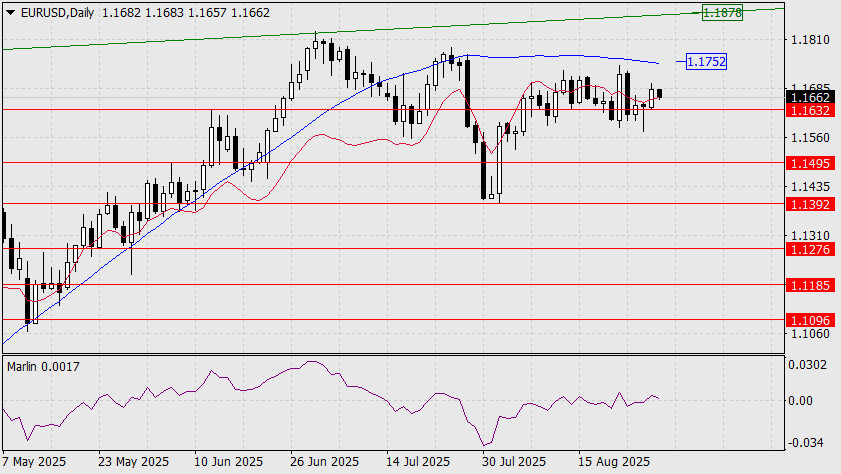Click the red 1.1495 level label
This screenshot has height=474, width=841.
pyautogui.click(x=810, y=163)
